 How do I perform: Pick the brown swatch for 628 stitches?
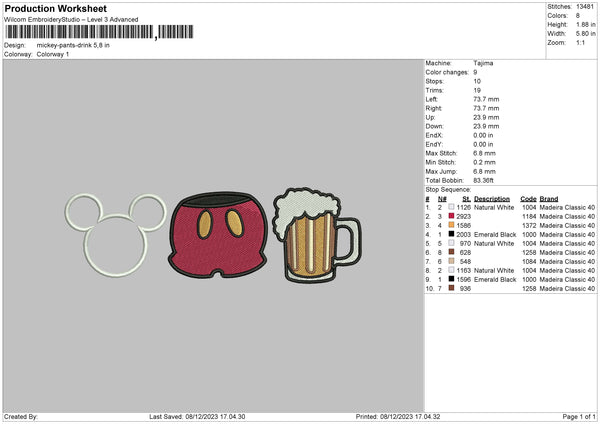pyautogui.click(x=452, y=252)
